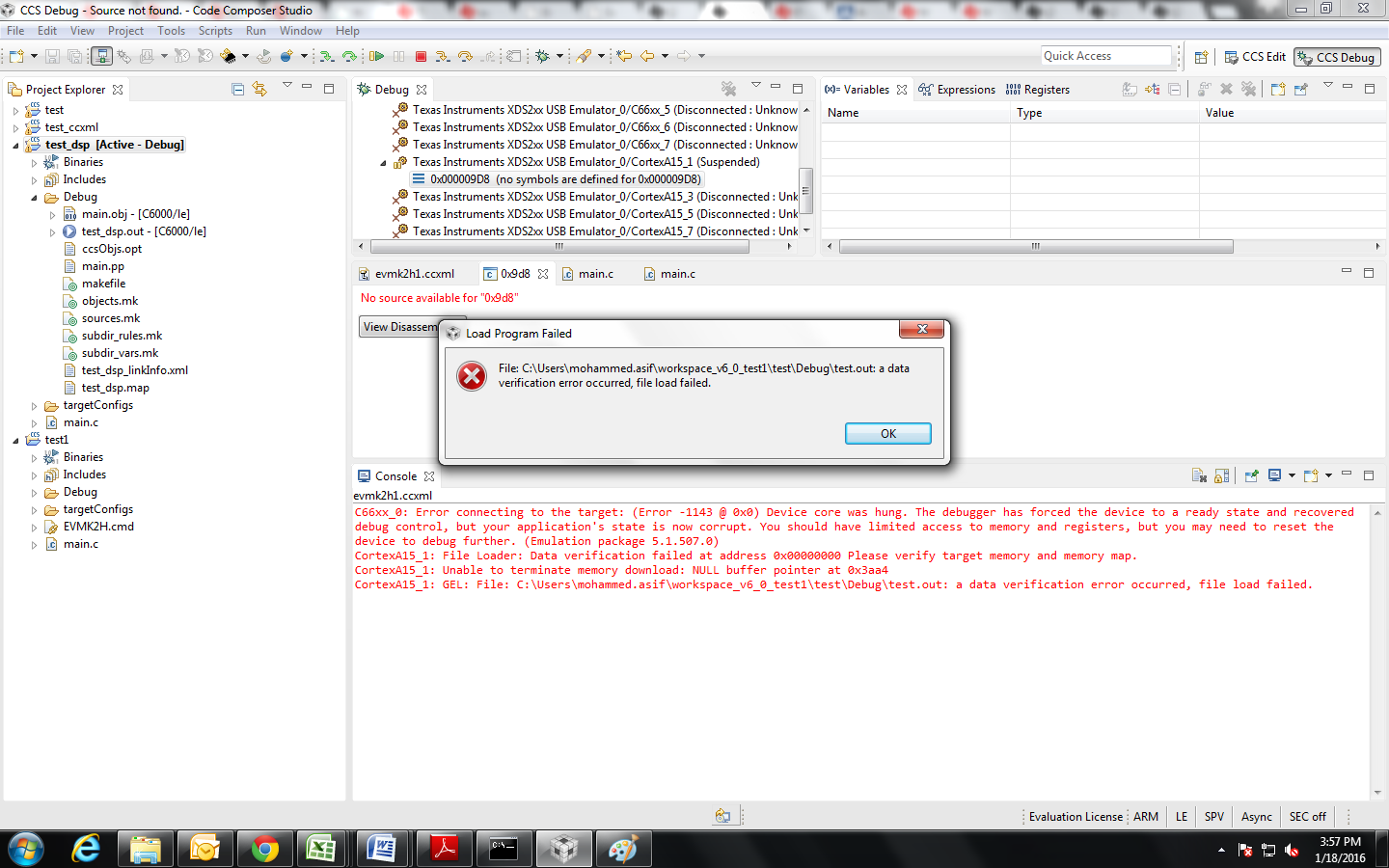Image resolution: width=1389 pixels, height=868 pixels.
Task: Click Back navigation arrow in toolbar
Action: (647, 57)
